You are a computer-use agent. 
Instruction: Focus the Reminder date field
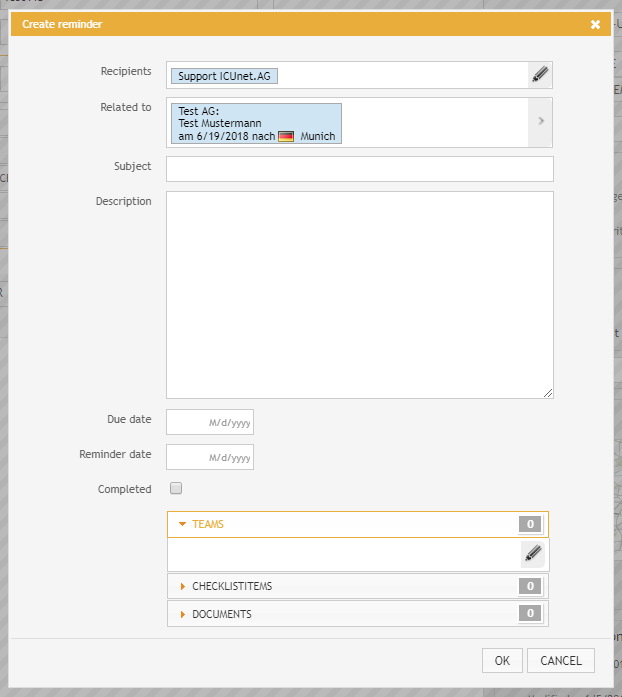point(210,457)
